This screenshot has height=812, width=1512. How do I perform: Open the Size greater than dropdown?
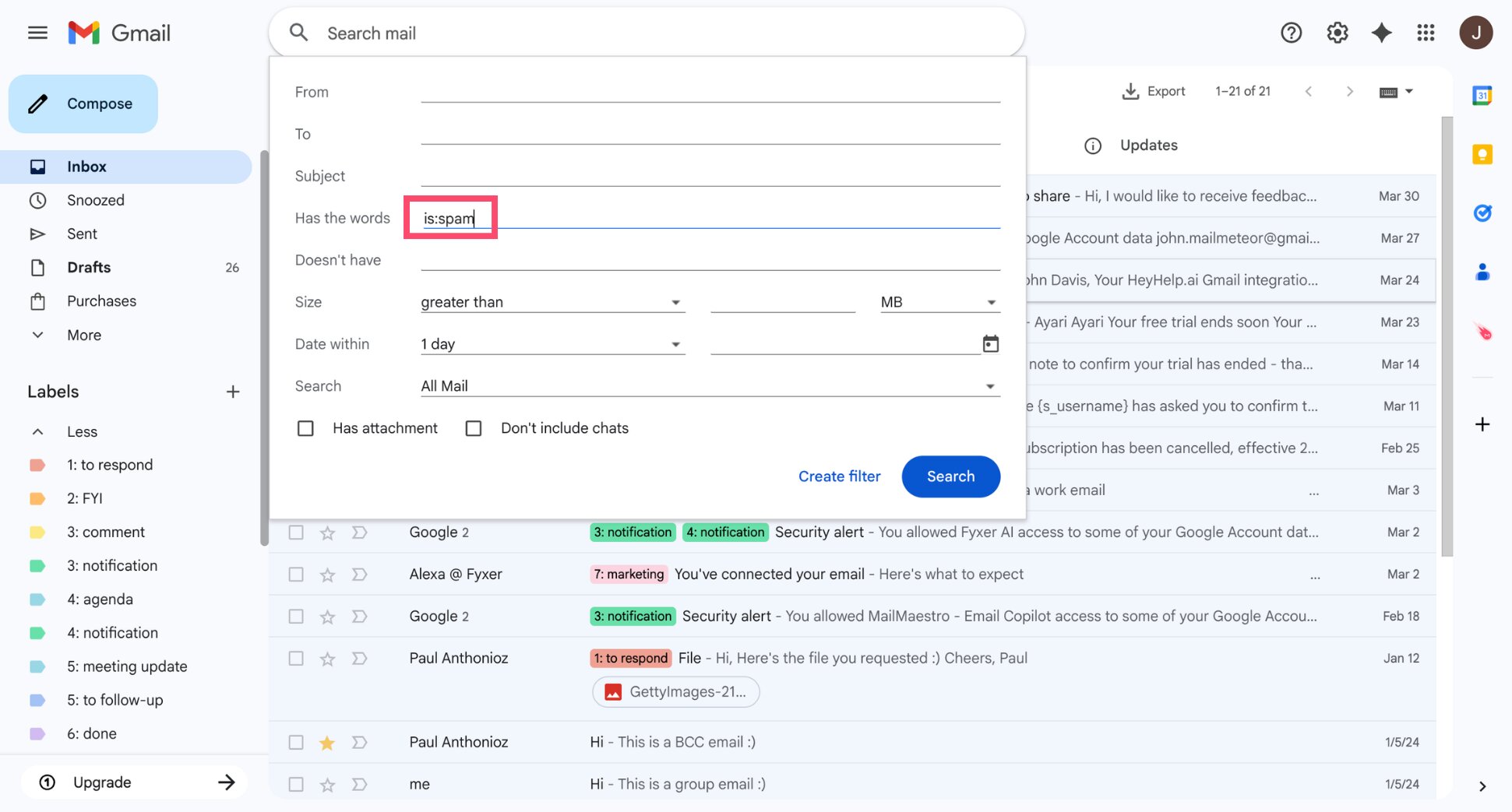(552, 302)
